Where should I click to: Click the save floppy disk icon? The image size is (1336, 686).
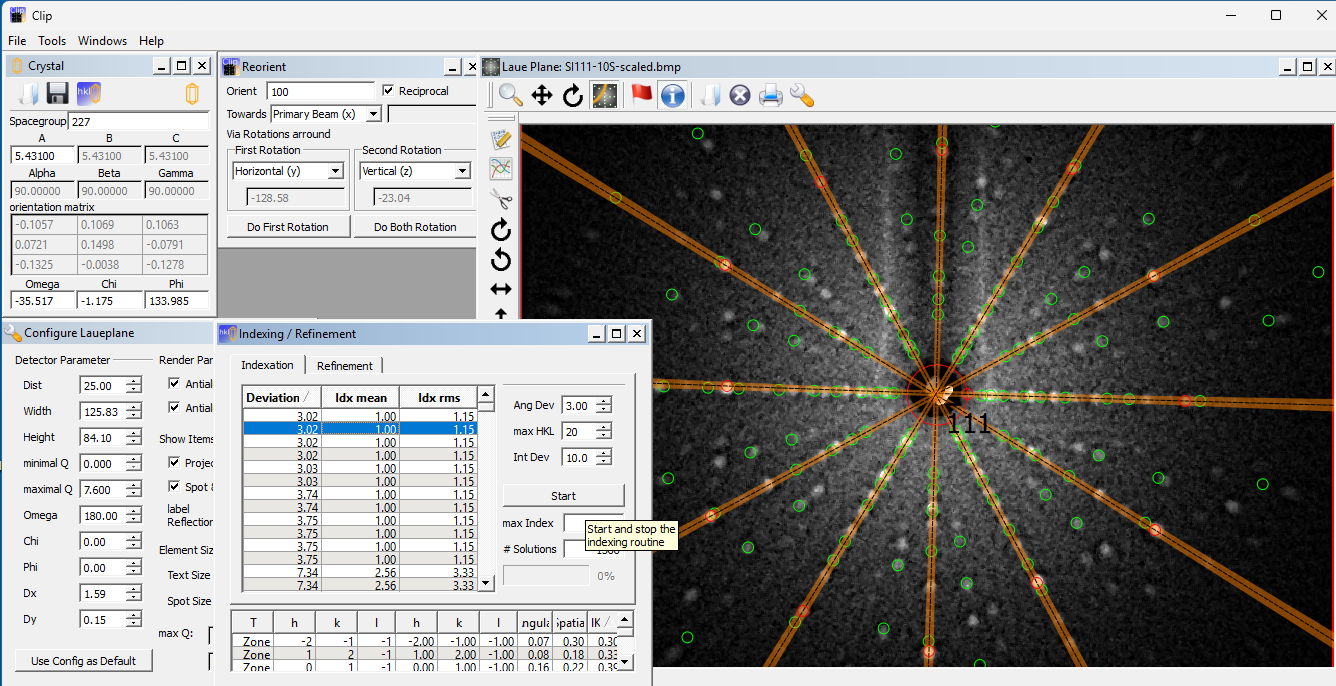point(57,94)
